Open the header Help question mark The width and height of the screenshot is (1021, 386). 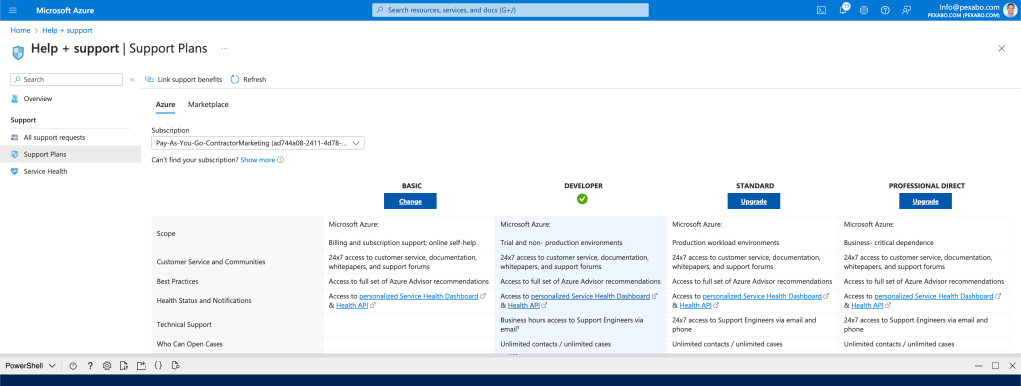pyautogui.click(x=885, y=10)
